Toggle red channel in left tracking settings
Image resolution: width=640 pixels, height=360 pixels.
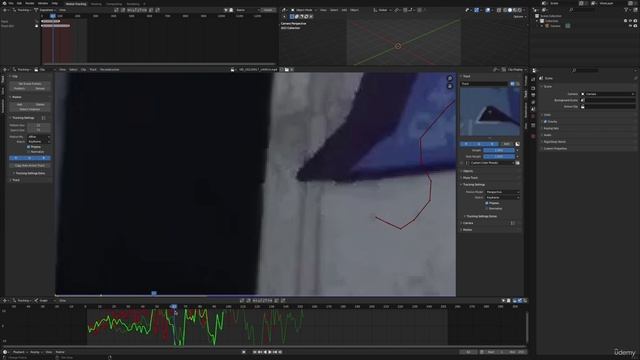[x=16, y=158]
